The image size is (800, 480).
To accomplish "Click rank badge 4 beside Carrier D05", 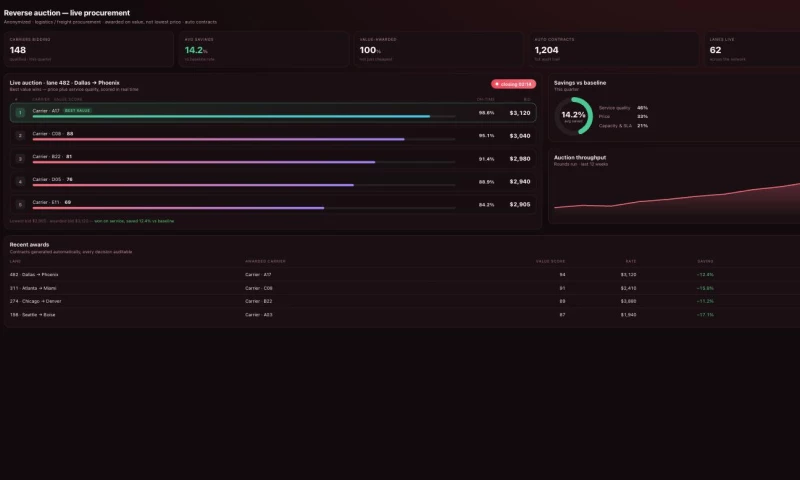I will coord(20,182).
